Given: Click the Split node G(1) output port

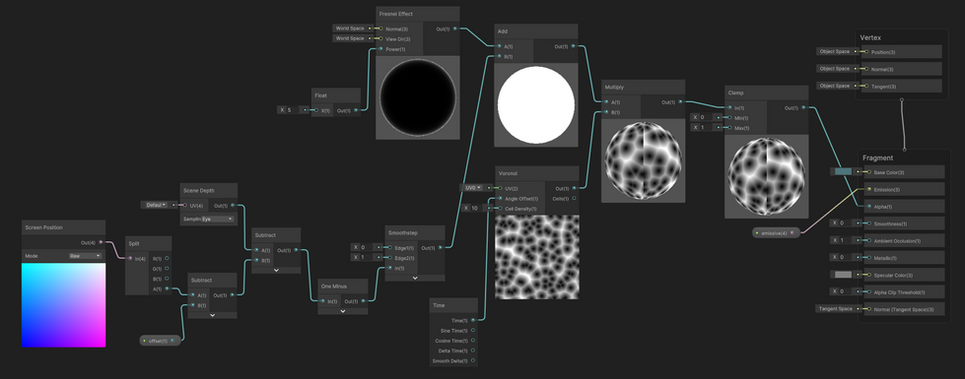Looking at the screenshot, I should (x=167, y=268).
